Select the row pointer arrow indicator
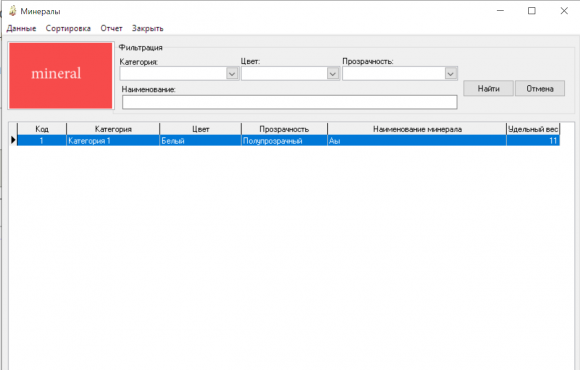Viewport: 580px width, 370px height. coord(13,140)
